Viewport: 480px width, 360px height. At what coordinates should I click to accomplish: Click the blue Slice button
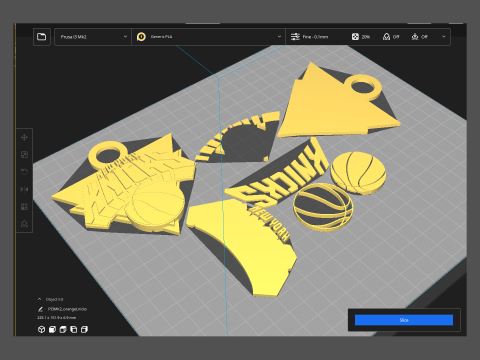pyautogui.click(x=404, y=320)
